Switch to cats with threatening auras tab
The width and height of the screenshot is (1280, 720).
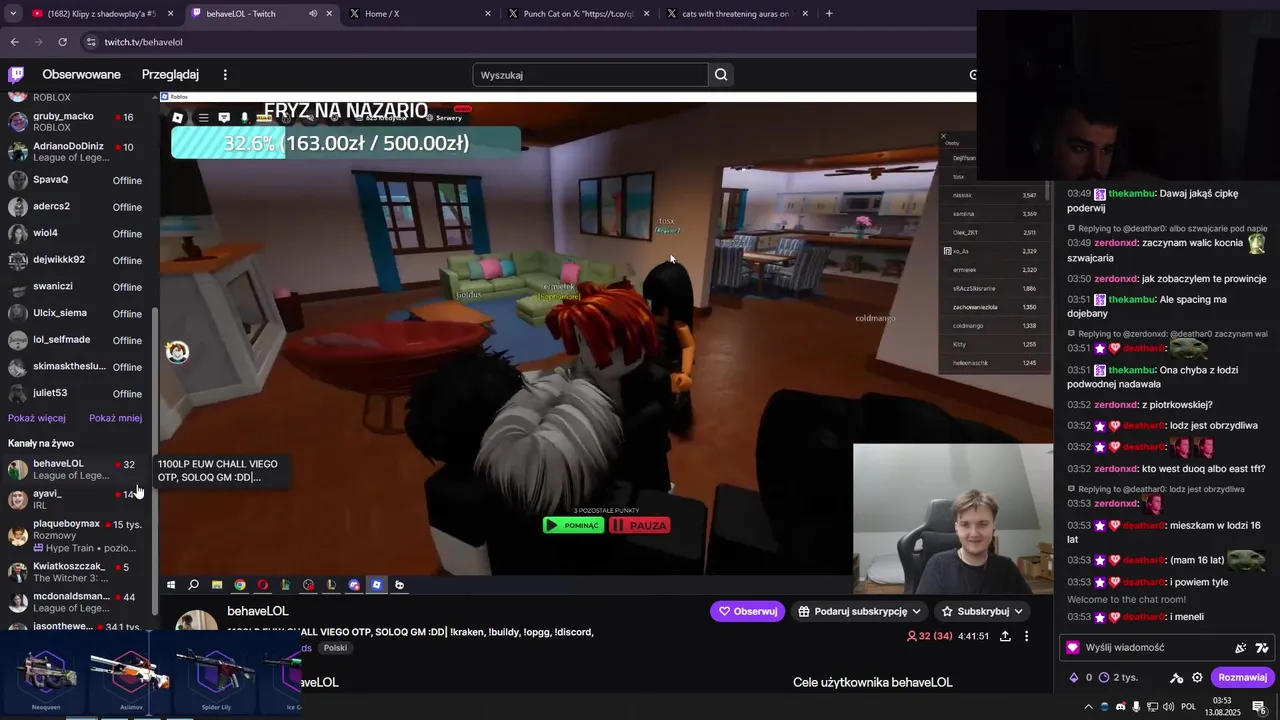tap(736, 14)
